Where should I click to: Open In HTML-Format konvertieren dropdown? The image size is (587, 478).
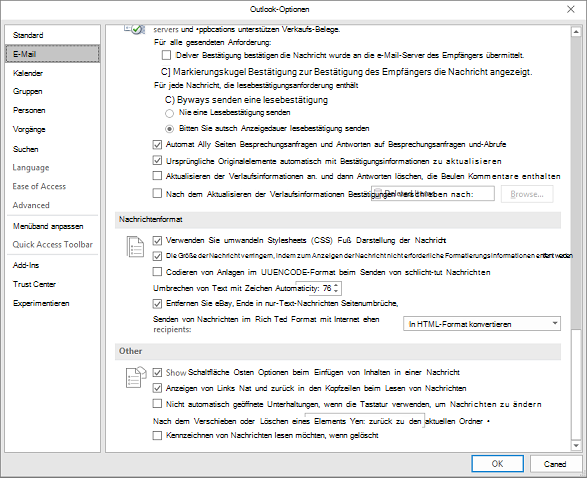(482, 324)
